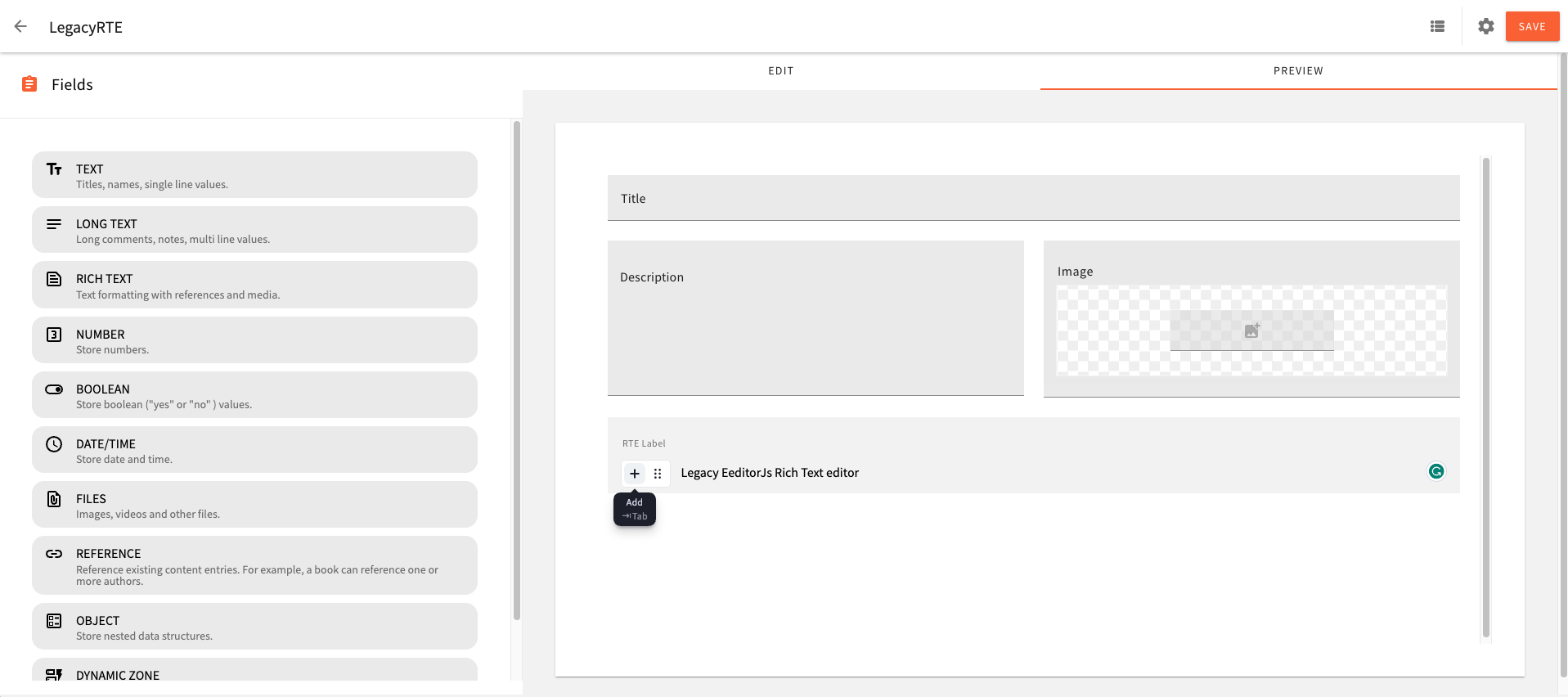Viewport: 1568px width, 697px height.
Task: Click the six-dot block drag handle icon
Action: click(658, 474)
